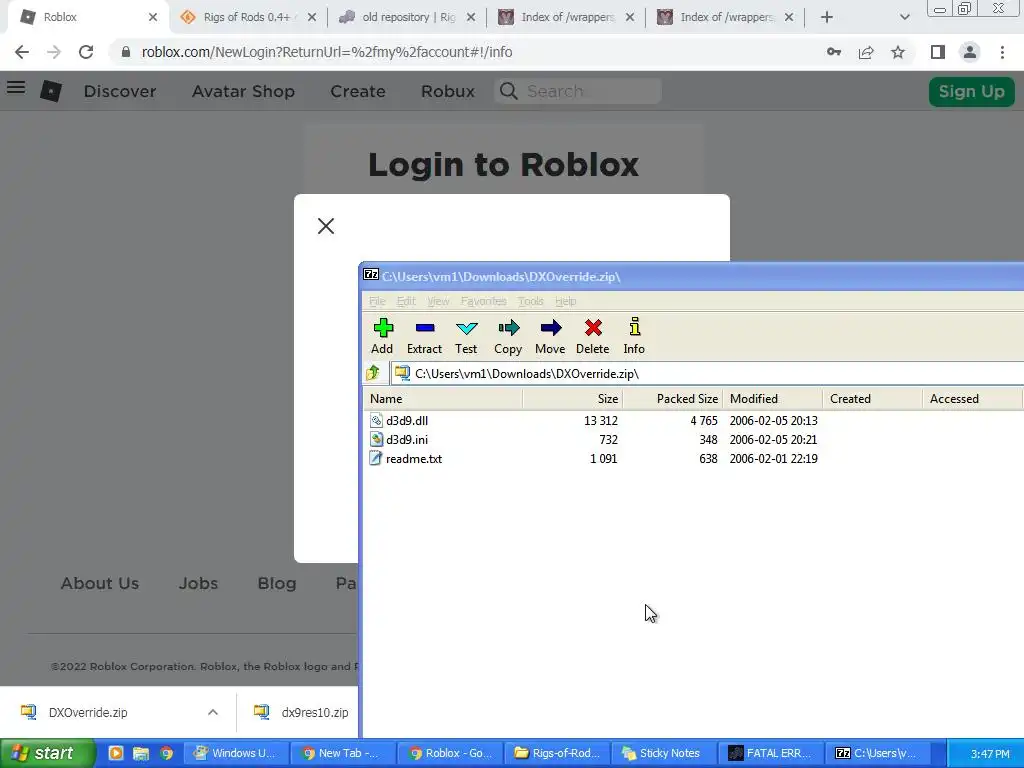Click the Windows start button
Viewport: 1024px width, 768px height.
pos(48,753)
